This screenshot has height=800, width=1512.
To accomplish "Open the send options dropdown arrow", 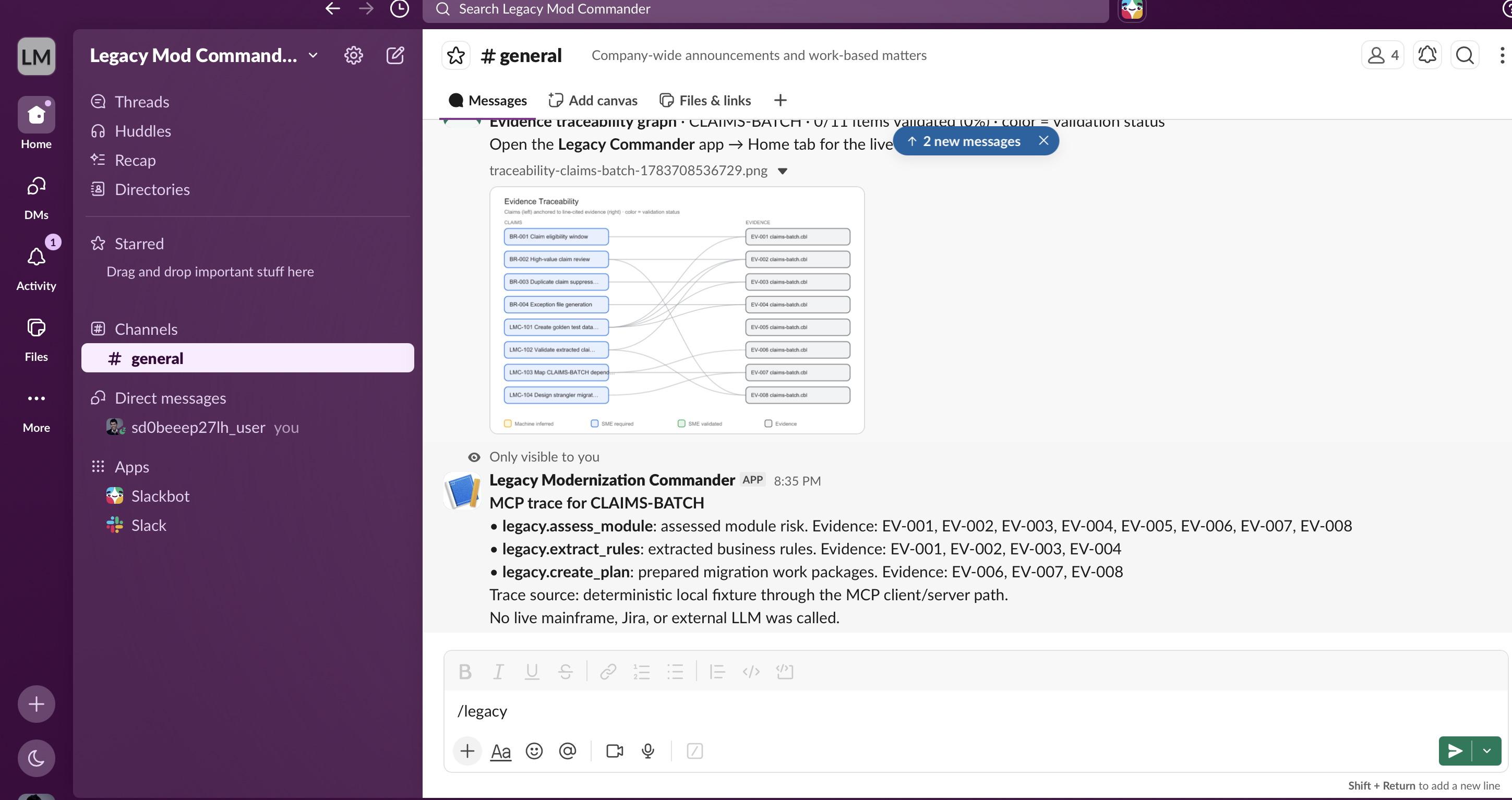I will click(x=1487, y=751).
